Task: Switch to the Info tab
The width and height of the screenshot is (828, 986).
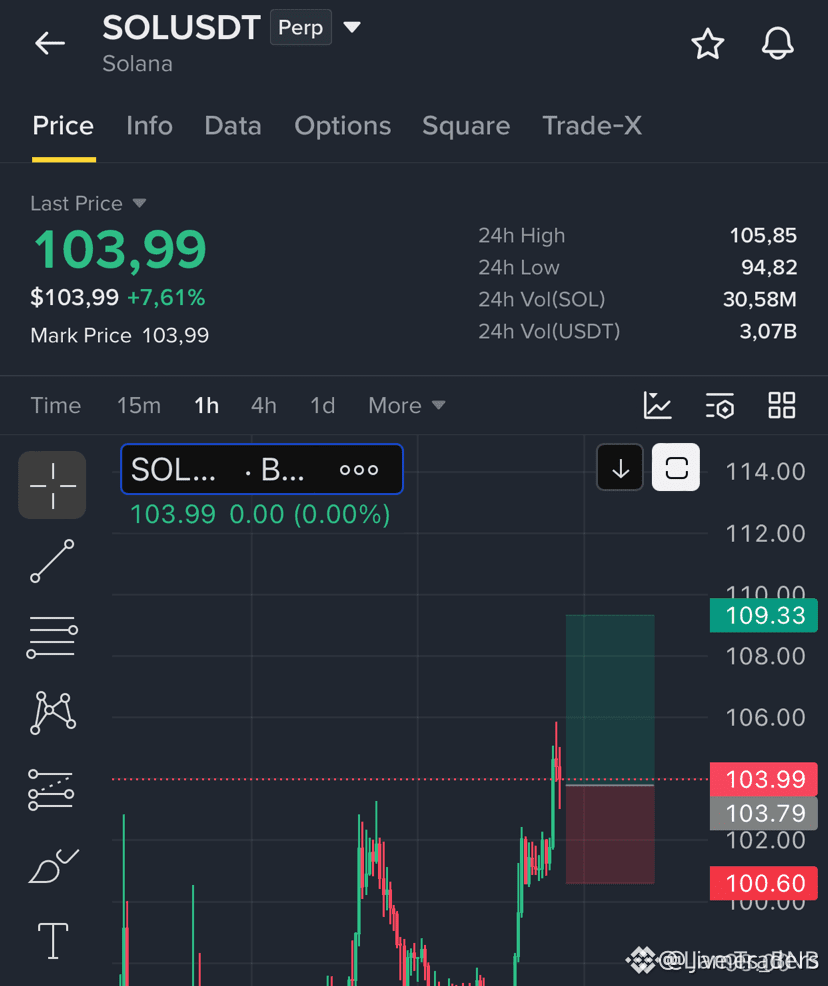Action: pyautogui.click(x=149, y=126)
